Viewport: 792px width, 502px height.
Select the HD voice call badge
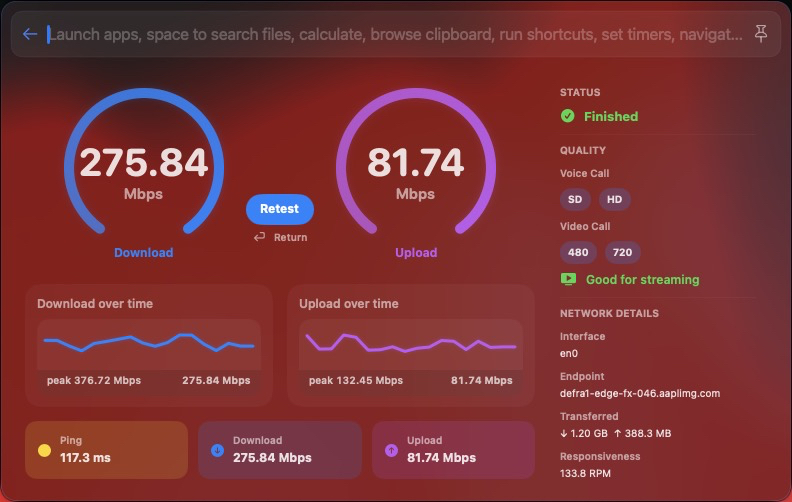pyautogui.click(x=614, y=199)
